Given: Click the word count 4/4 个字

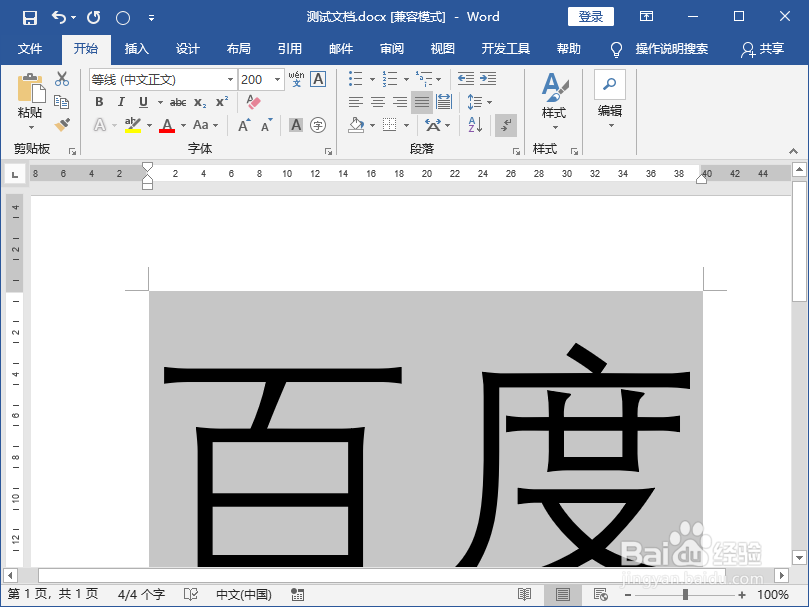Looking at the screenshot, I should (x=141, y=595).
